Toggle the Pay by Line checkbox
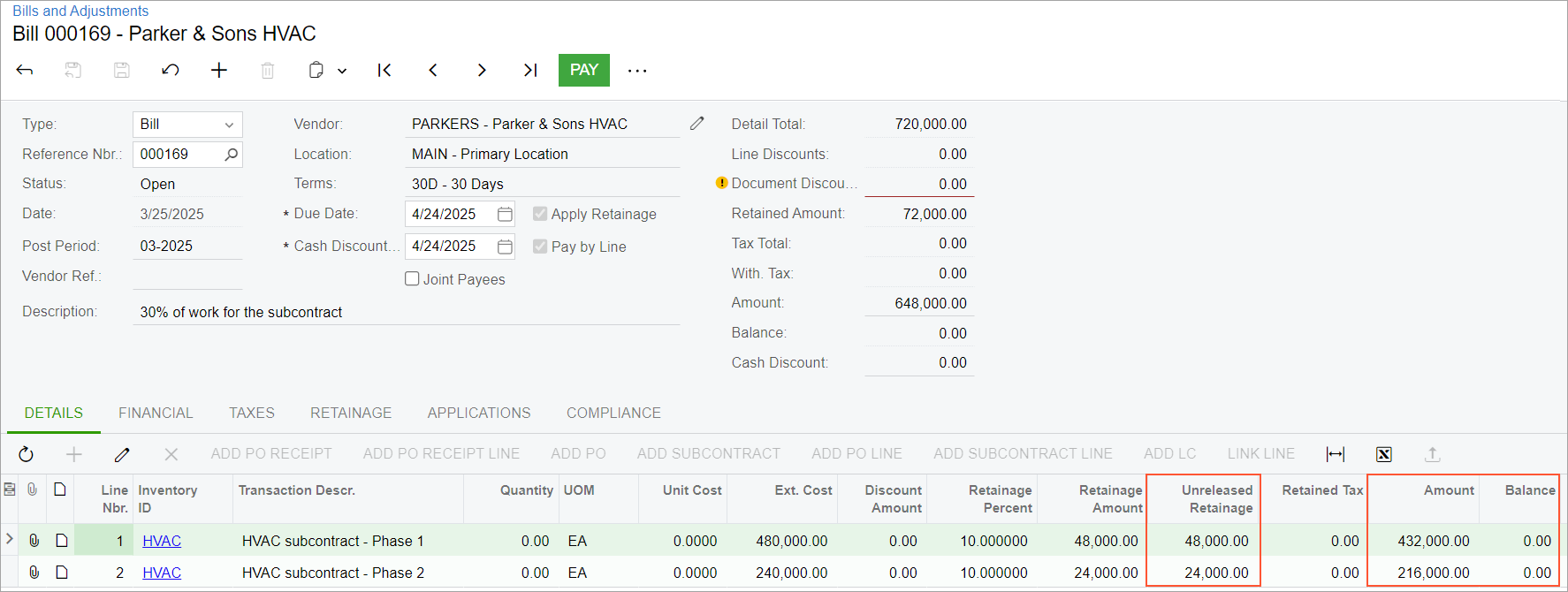Screen dimensions: 1568x592 click(x=540, y=247)
